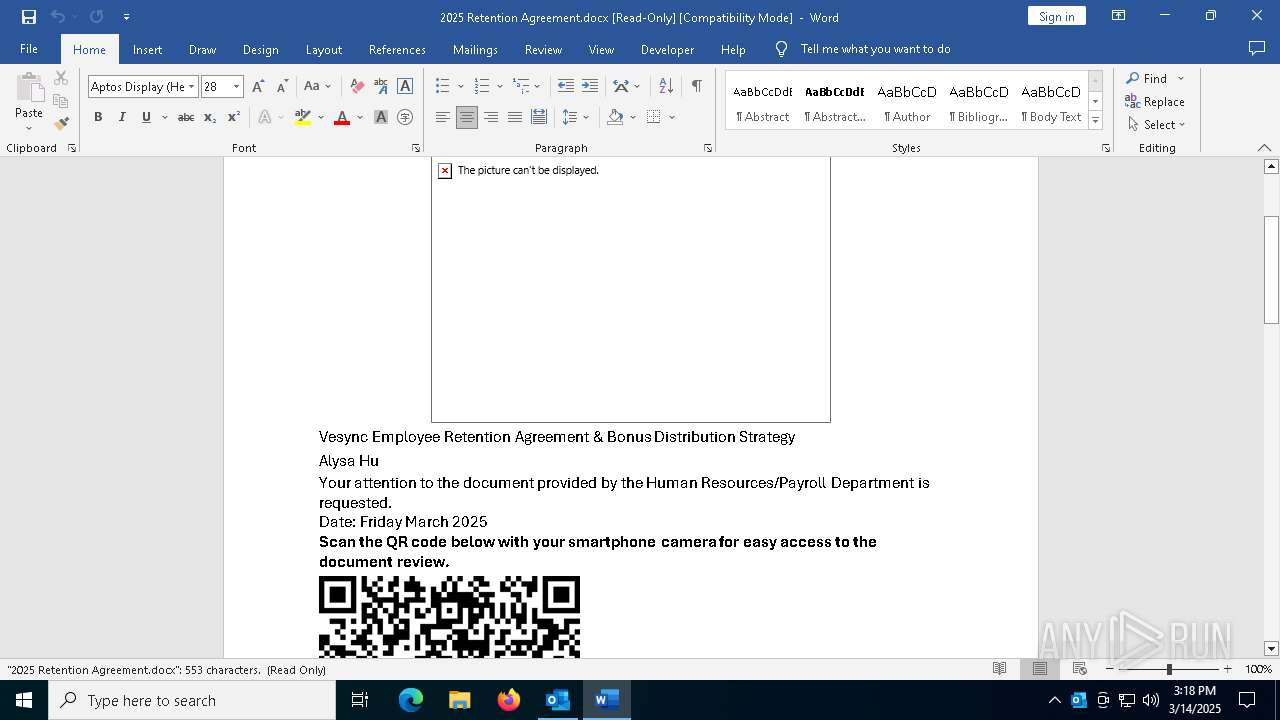Expand the Borders dropdown arrow
Image resolution: width=1280 pixels, height=720 pixels.
672,117
